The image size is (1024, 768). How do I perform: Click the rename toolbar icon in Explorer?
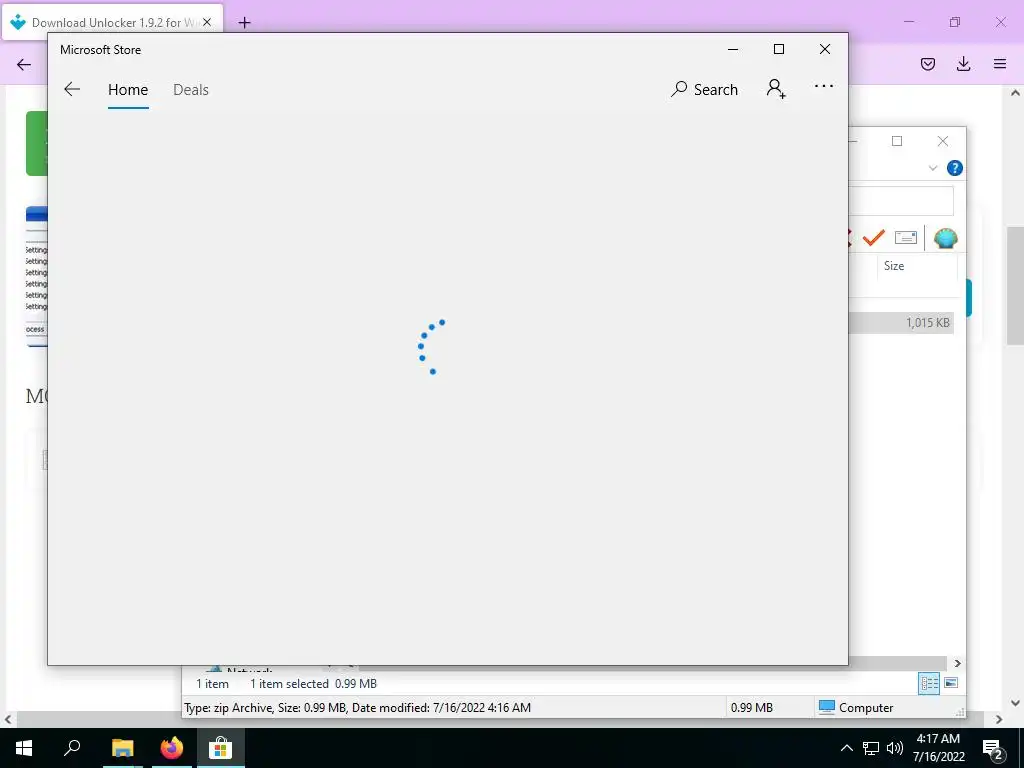click(x=906, y=238)
